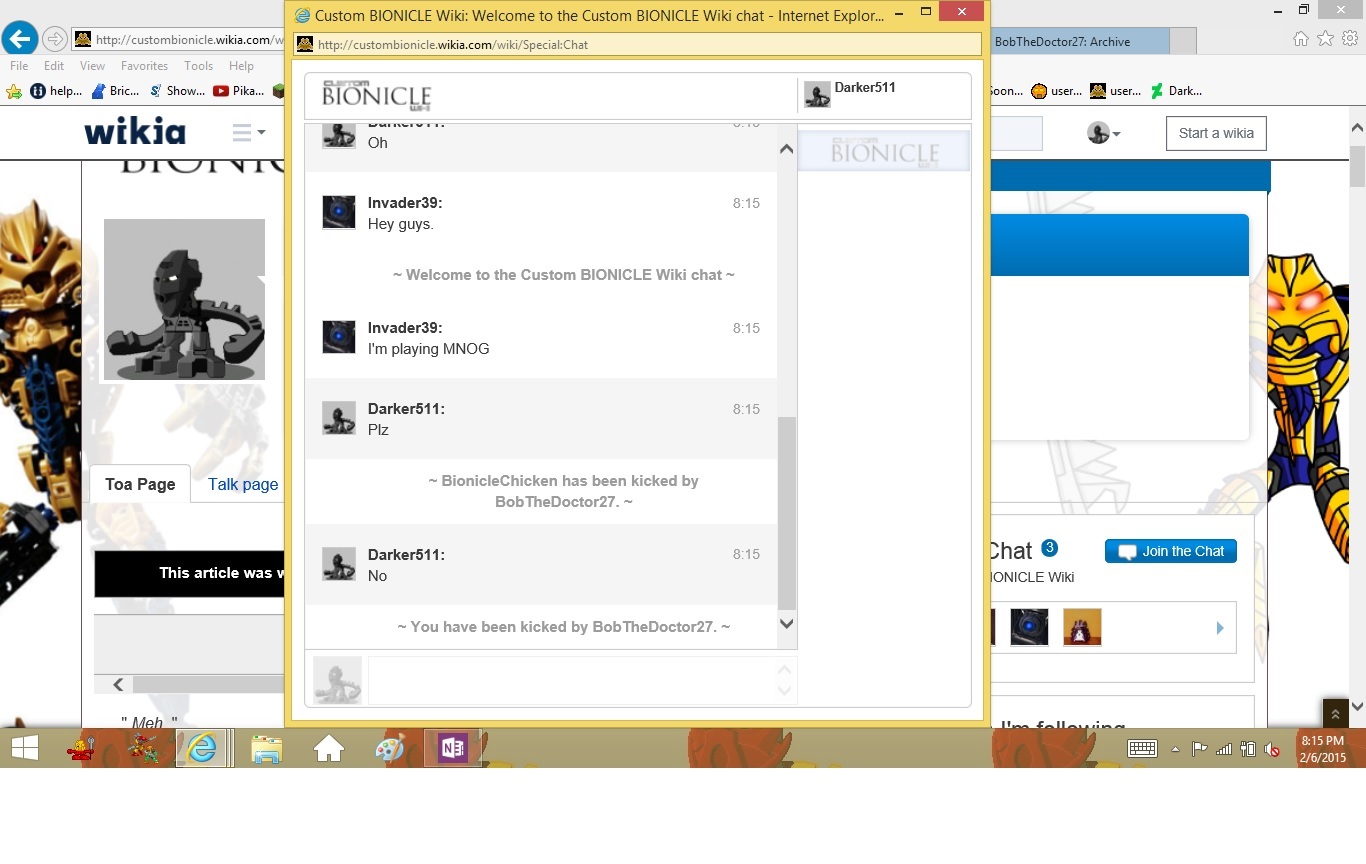Click the main browser address bar

pos(180,40)
